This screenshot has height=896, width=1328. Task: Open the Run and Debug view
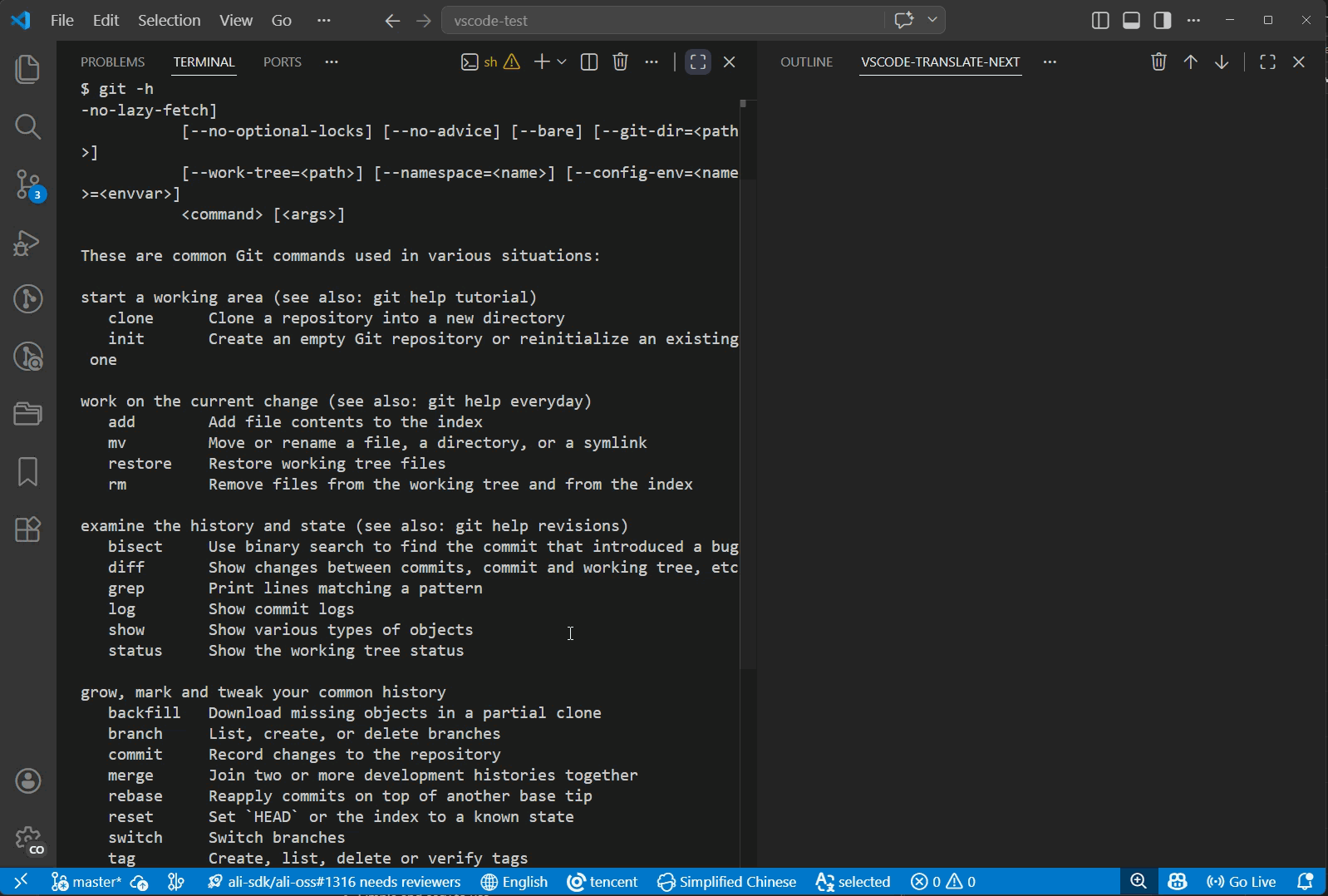point(27,243)
